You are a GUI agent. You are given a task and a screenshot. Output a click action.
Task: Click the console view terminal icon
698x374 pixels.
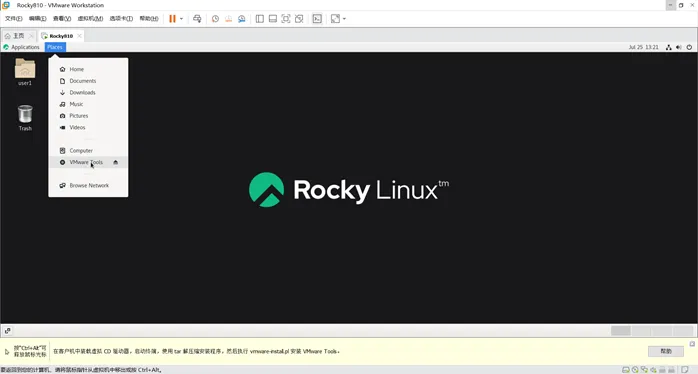[x=317, y=19]
